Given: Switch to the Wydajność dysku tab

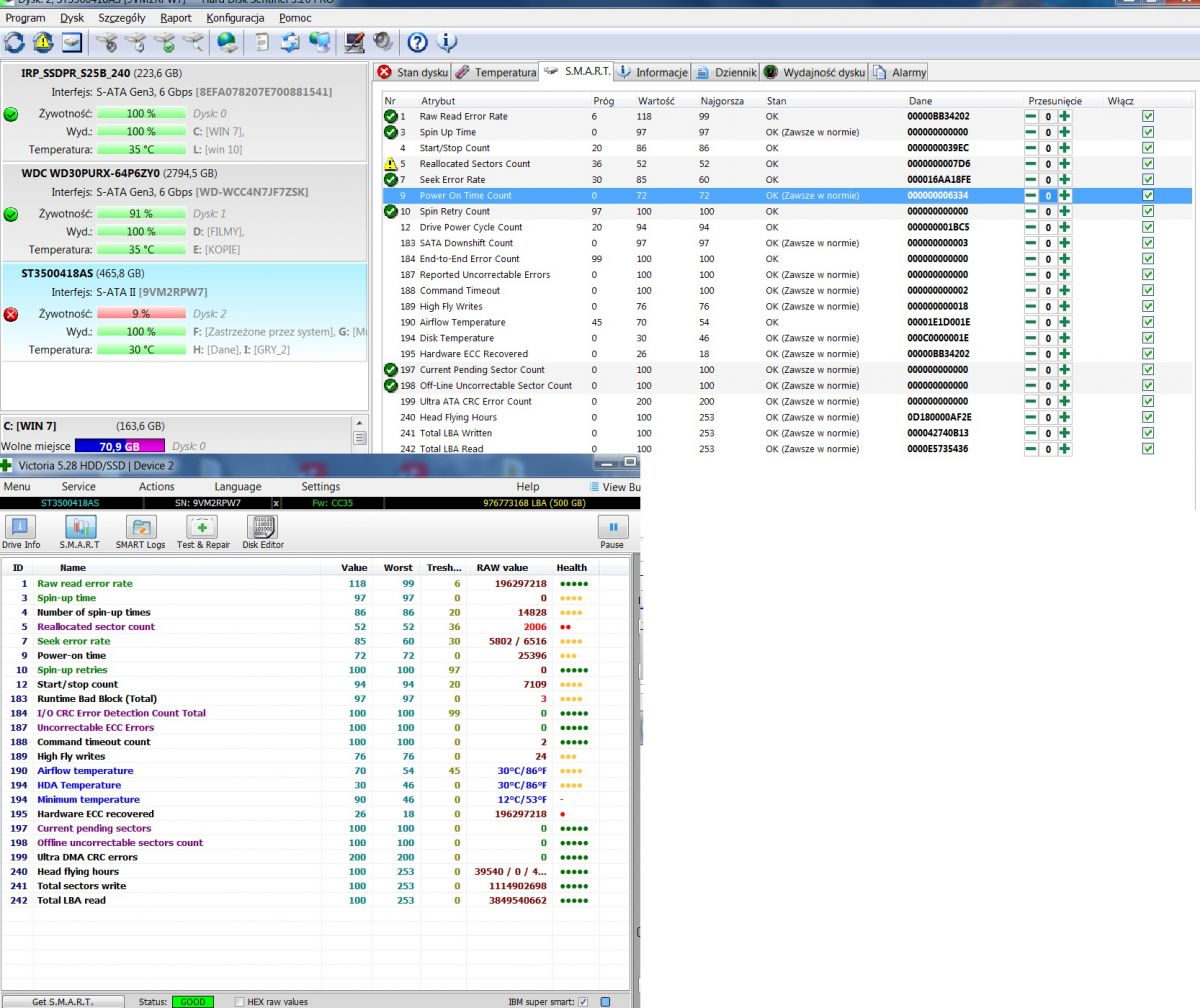Looking at the screenshot, I should tap(814, 72).
